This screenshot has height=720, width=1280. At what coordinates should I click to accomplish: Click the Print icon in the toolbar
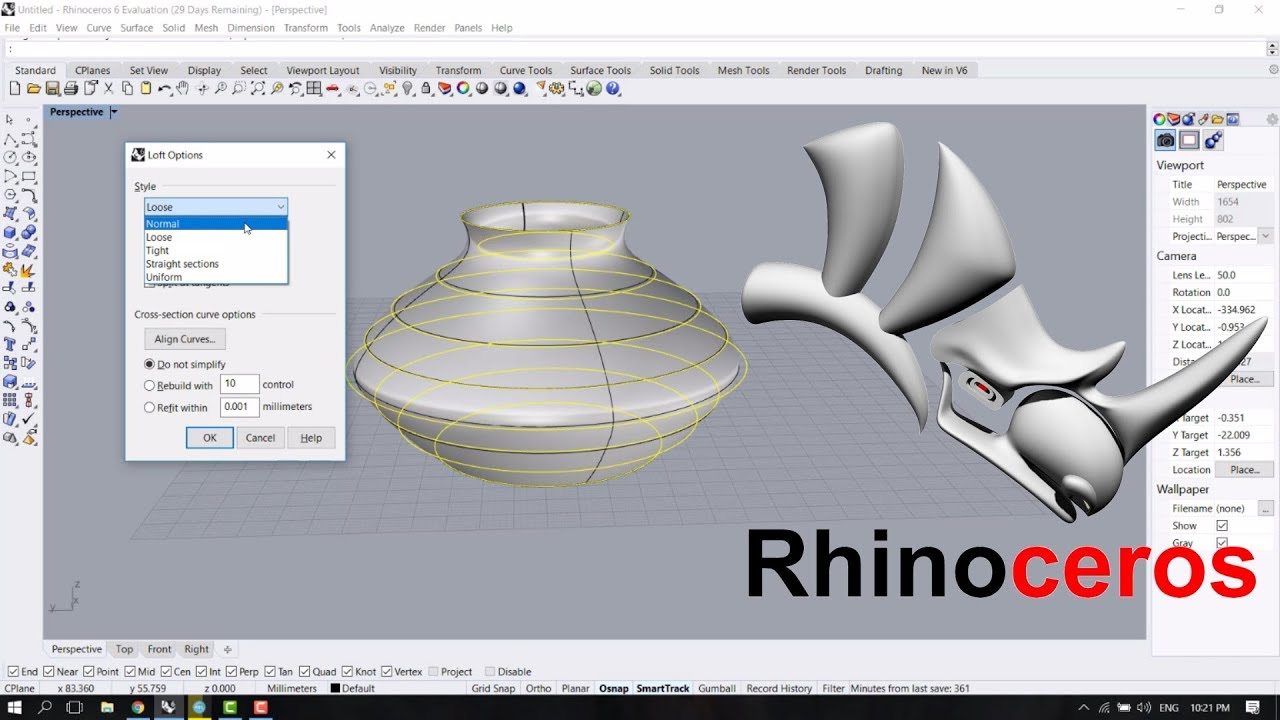(71, 88)
